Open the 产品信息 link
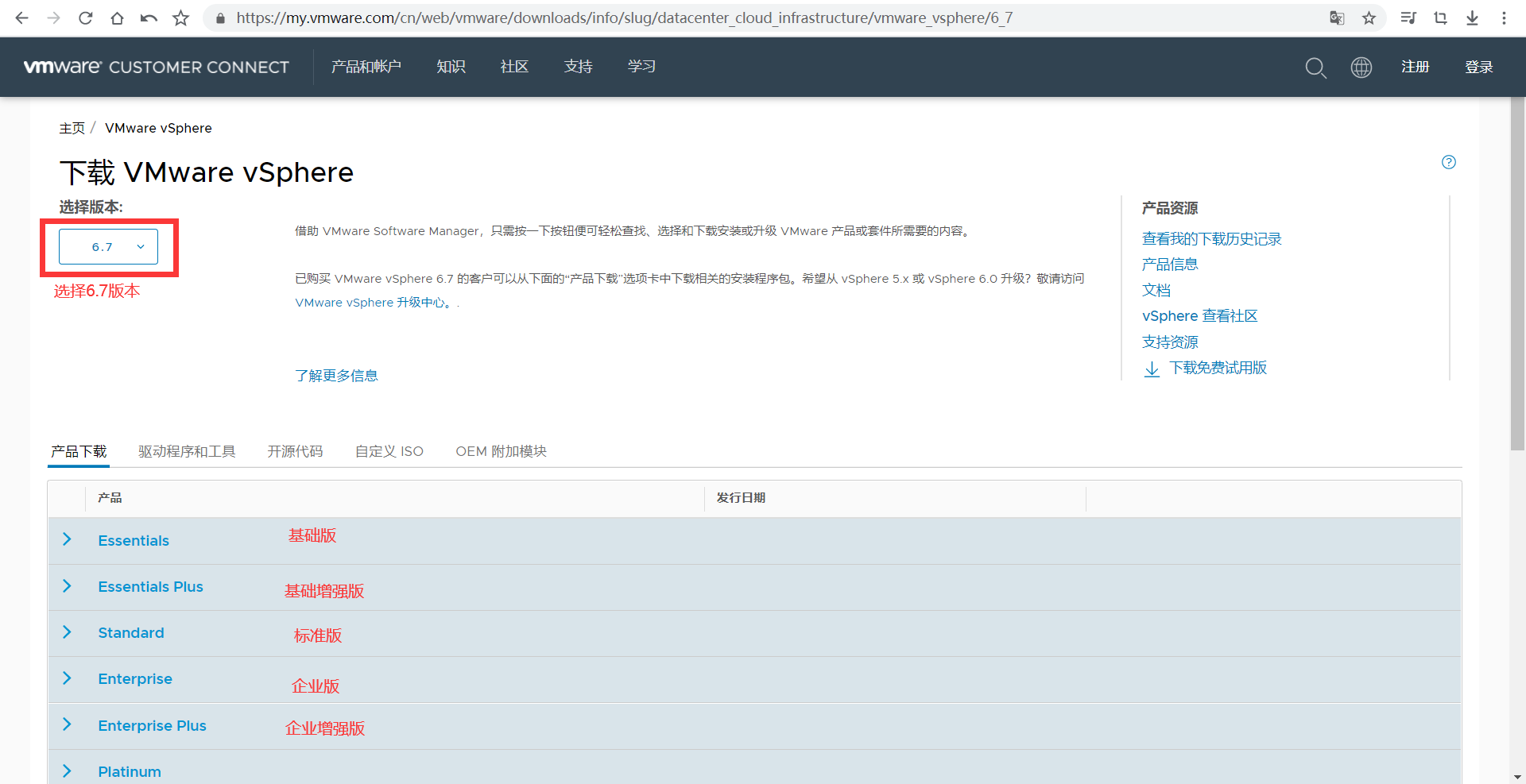Viewport: 1526px width, 784px height. [x=1170, y=265]
